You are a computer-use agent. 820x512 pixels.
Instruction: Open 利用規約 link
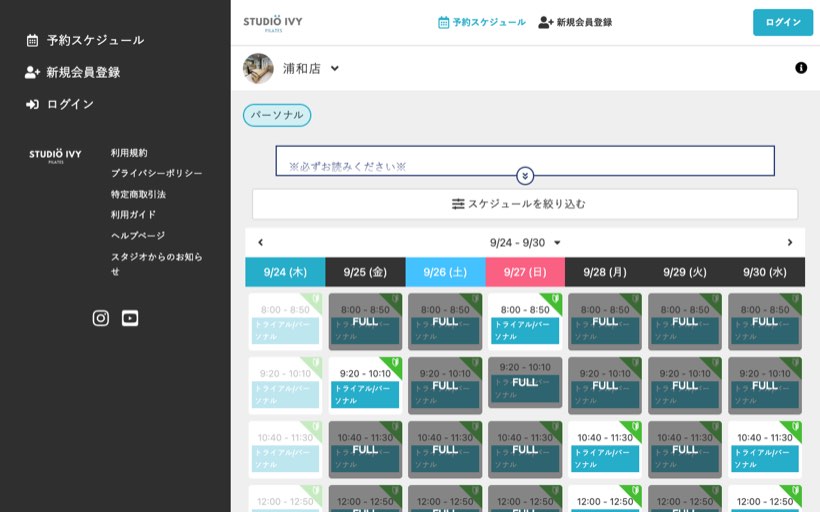[129, 153]
